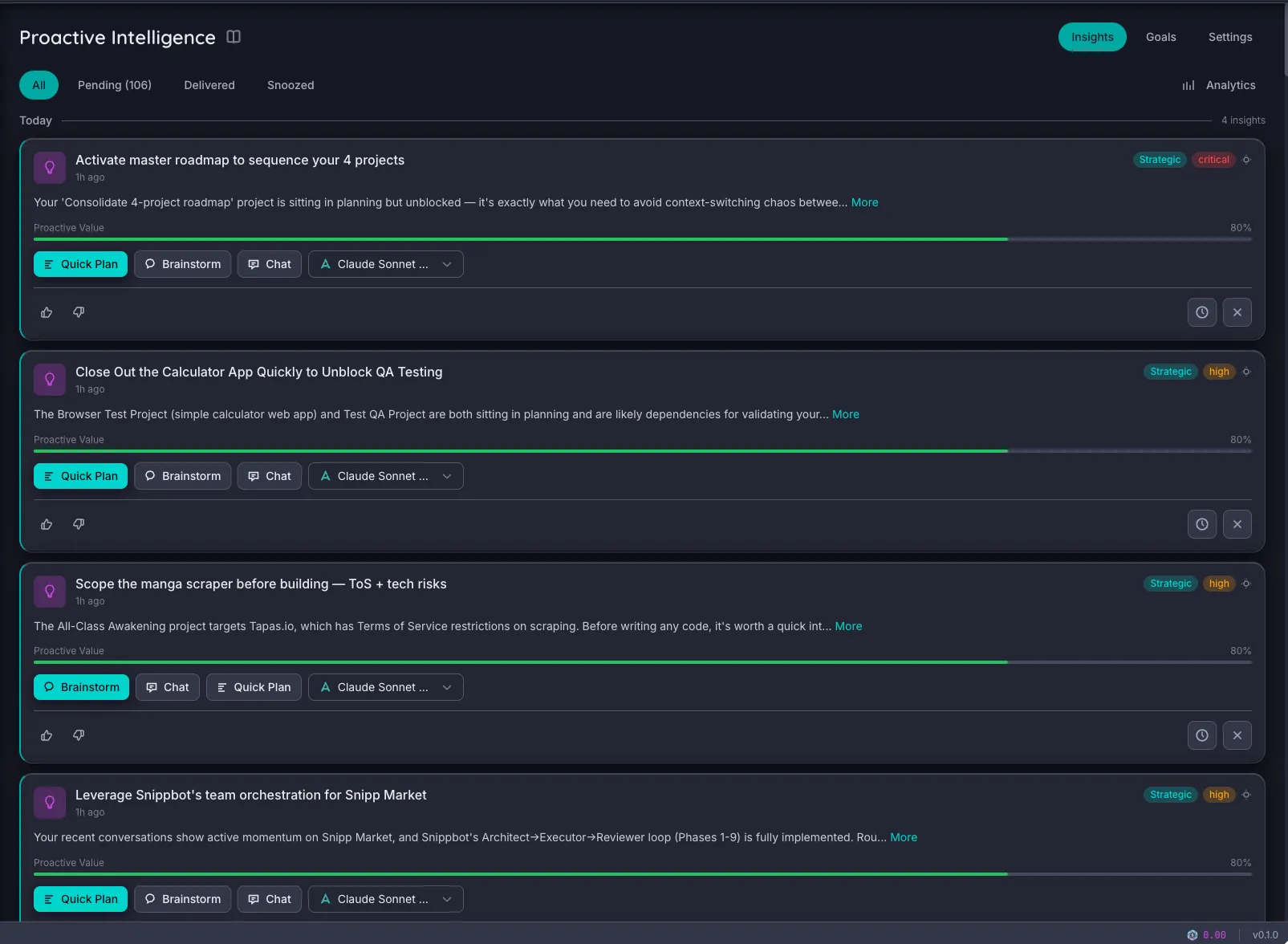The image size is (1288, 944).
Task: Select the All filter
Action: [x=39, y=85]
